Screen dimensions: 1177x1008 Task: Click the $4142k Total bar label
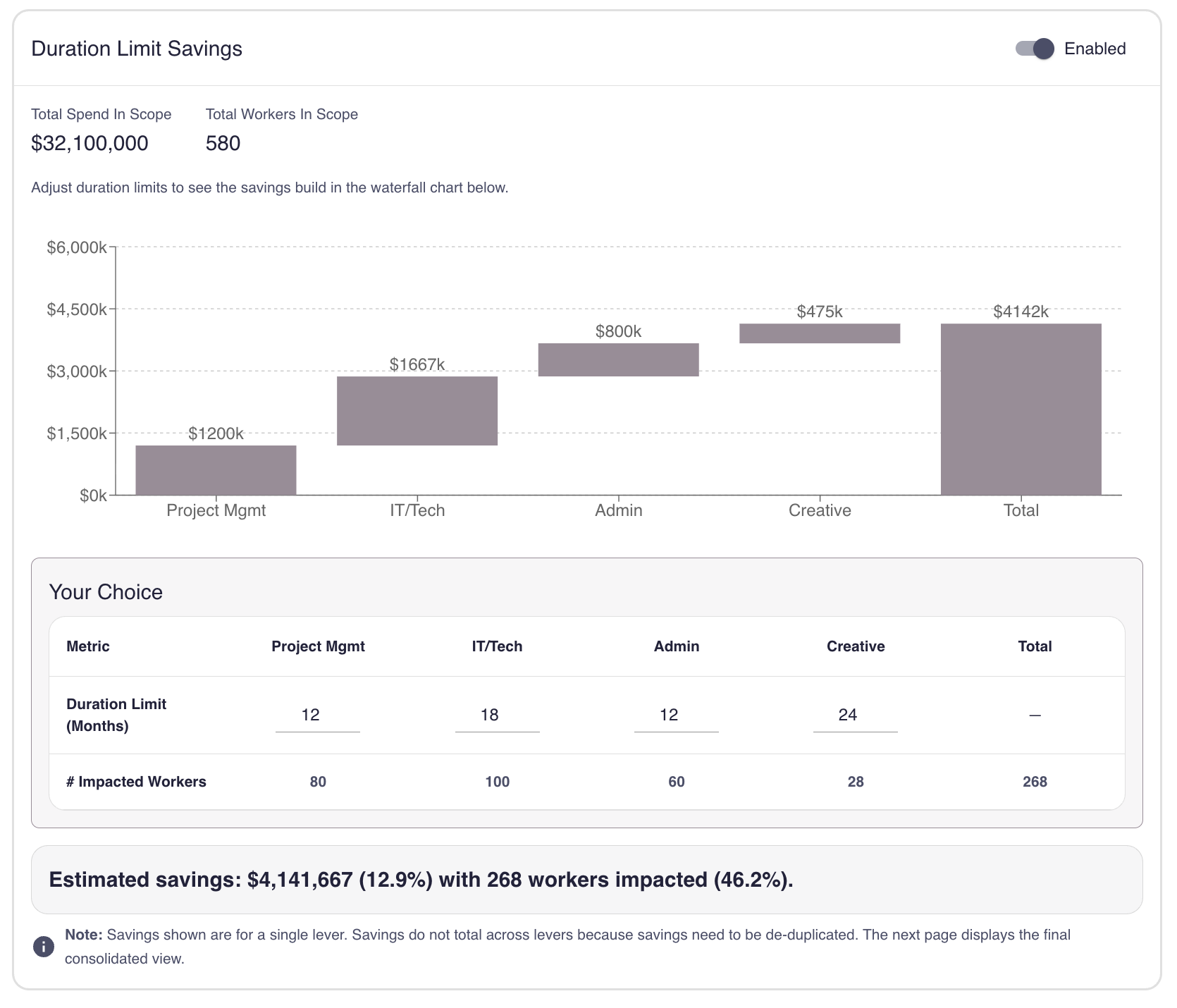point(1021,312)
